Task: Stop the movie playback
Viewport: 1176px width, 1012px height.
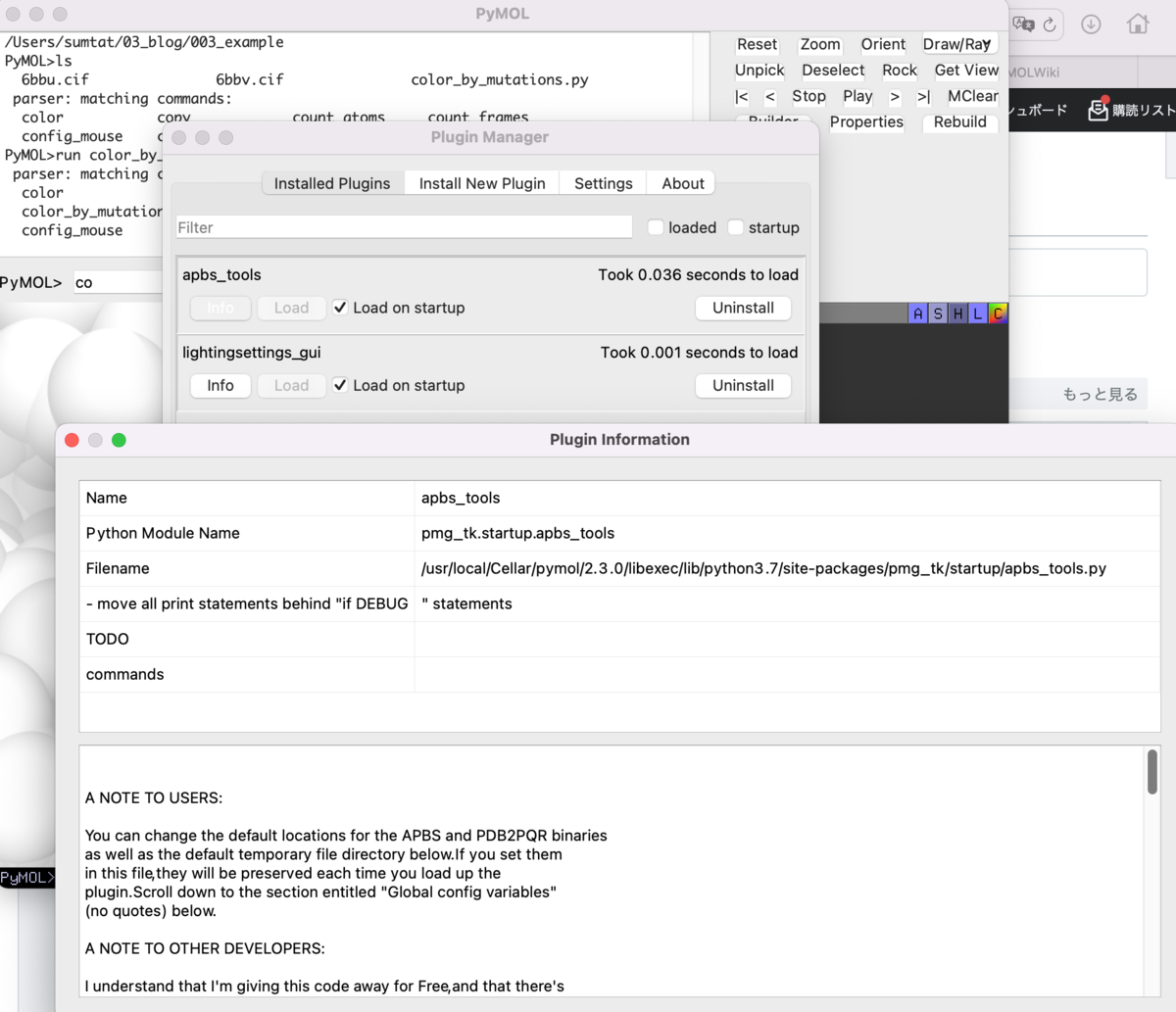Action: [808, 96]
